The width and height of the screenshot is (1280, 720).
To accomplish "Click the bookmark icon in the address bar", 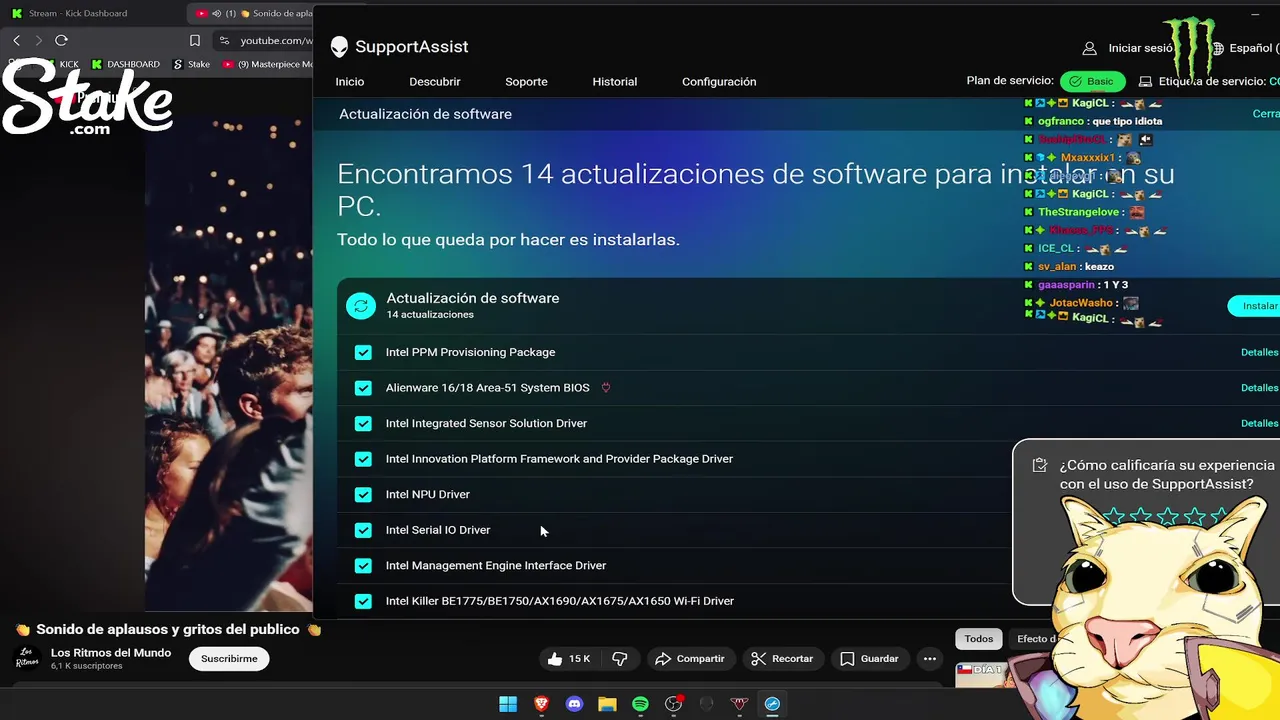I will 195,40.
